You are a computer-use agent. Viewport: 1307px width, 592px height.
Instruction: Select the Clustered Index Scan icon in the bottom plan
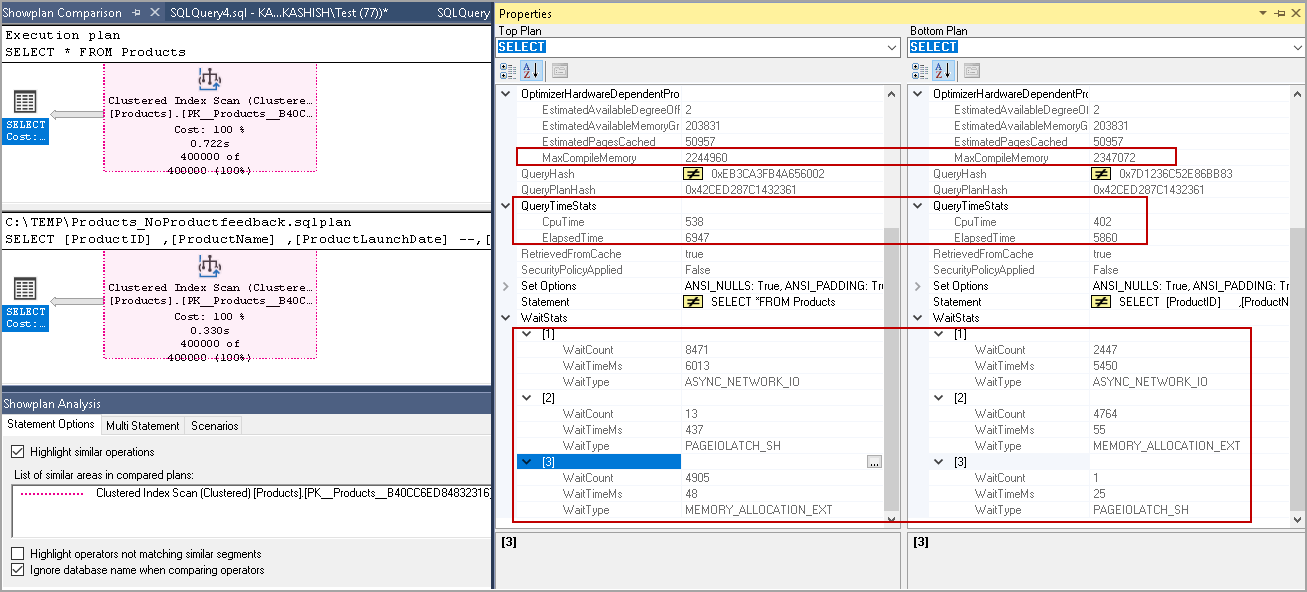point(210,266)
